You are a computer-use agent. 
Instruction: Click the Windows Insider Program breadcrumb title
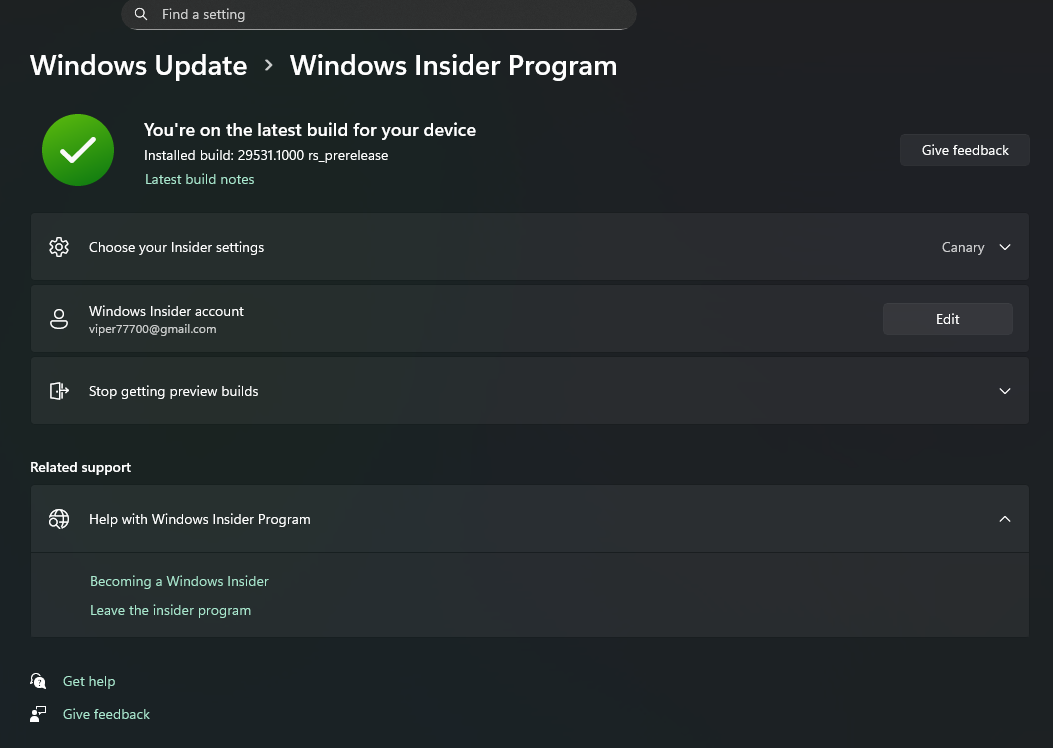click(x=453, y=66)
